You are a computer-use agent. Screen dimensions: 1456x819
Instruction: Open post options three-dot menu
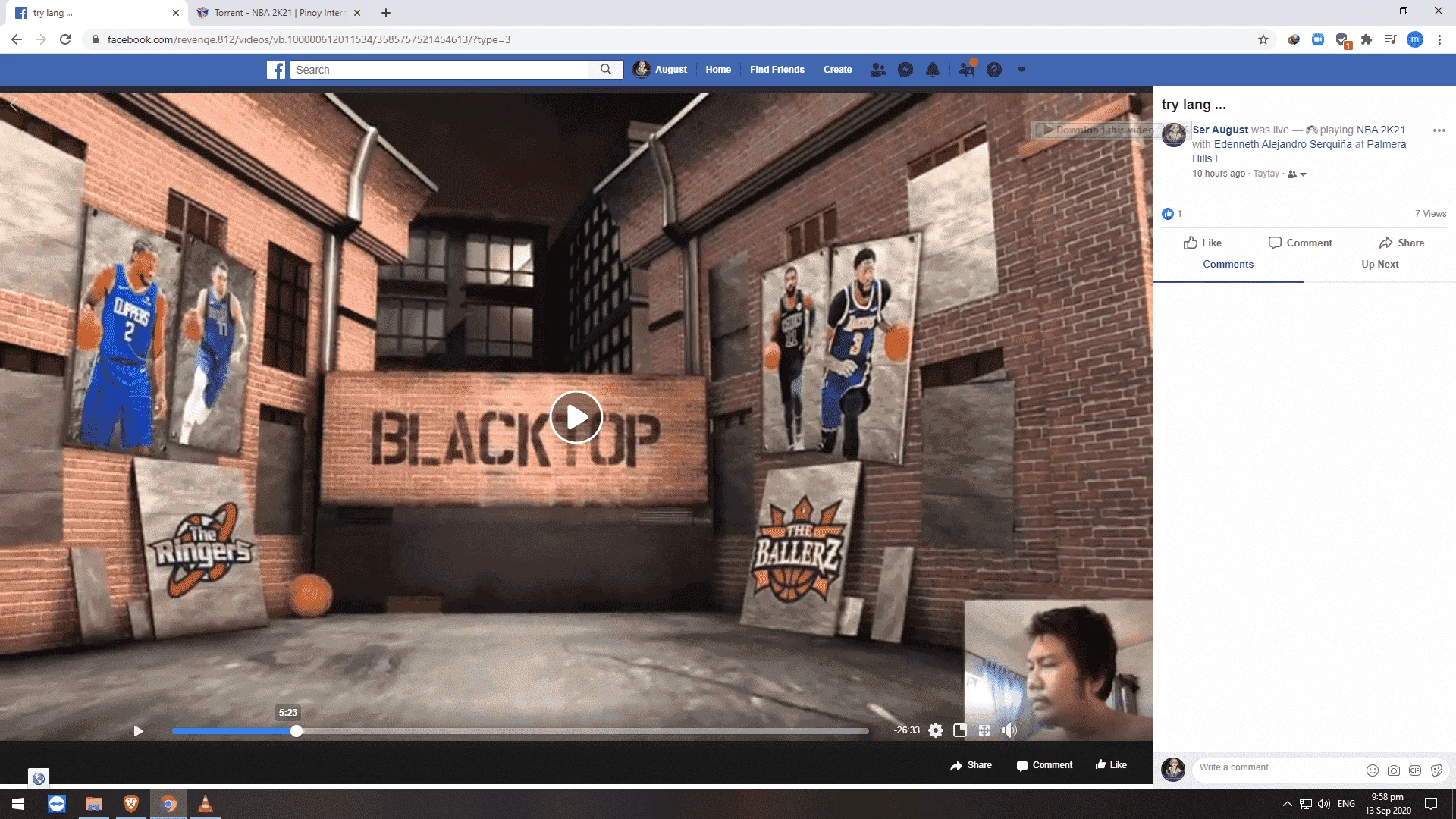1439,130
